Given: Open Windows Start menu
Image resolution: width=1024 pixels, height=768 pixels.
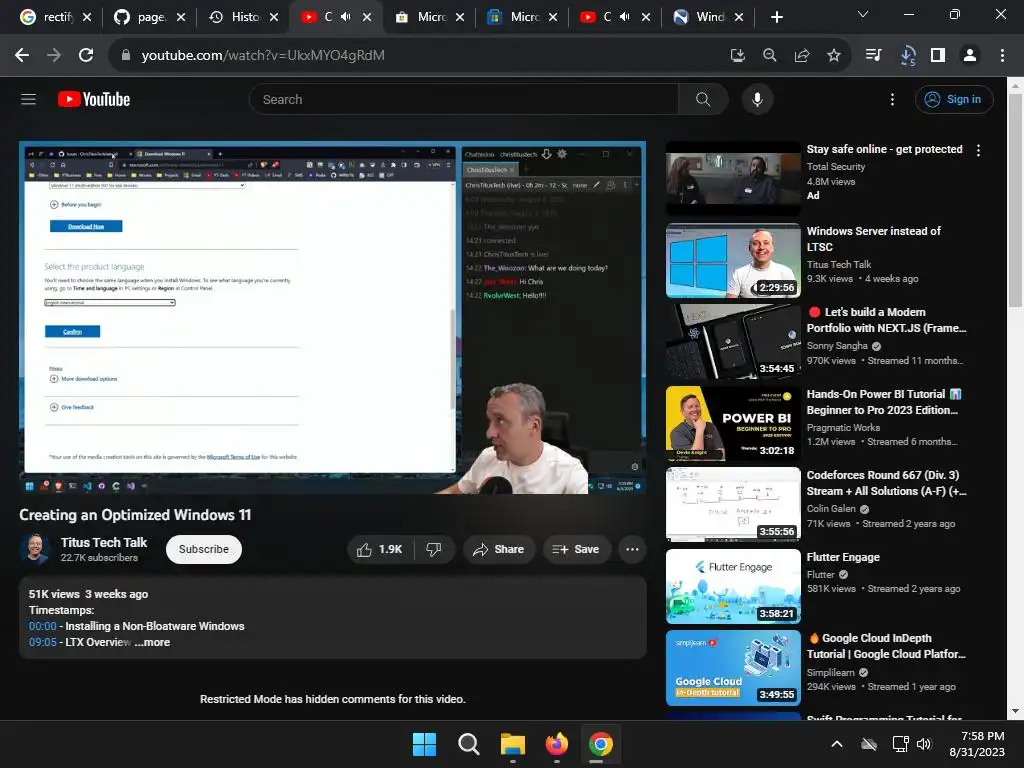Looking at the screenshot, I should pyautogui.click(x=424, y=744).
